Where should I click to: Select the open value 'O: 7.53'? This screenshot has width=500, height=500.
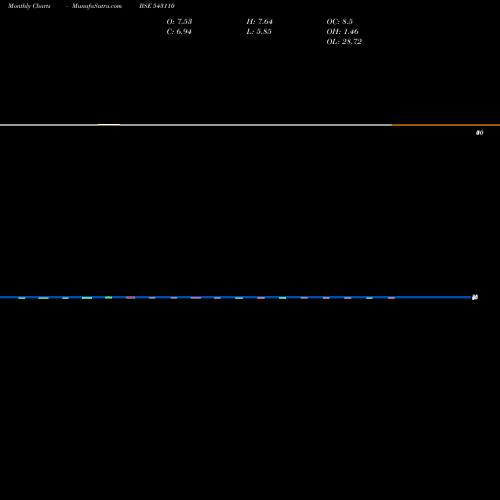click(x=179, y=21)
